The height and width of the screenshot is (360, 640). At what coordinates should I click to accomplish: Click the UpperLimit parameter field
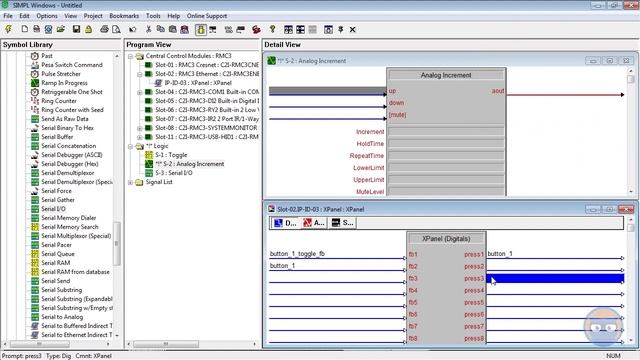(x=446, y=180)
